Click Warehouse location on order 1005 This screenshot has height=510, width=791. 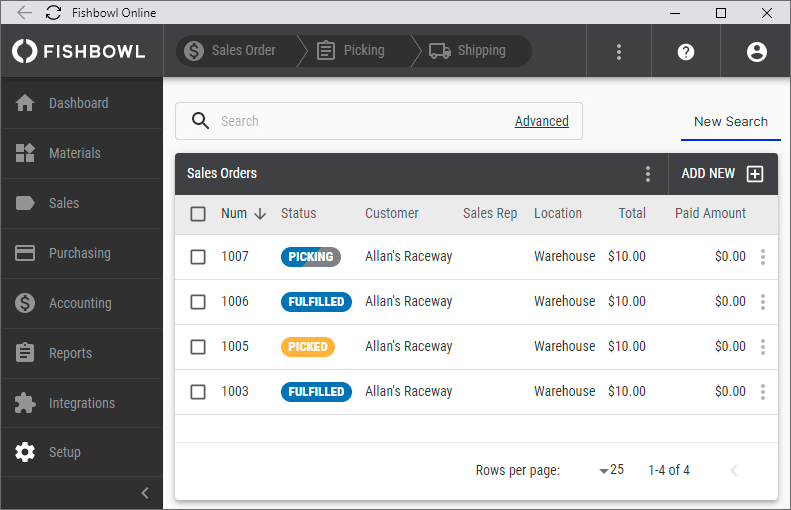point(564,346)
